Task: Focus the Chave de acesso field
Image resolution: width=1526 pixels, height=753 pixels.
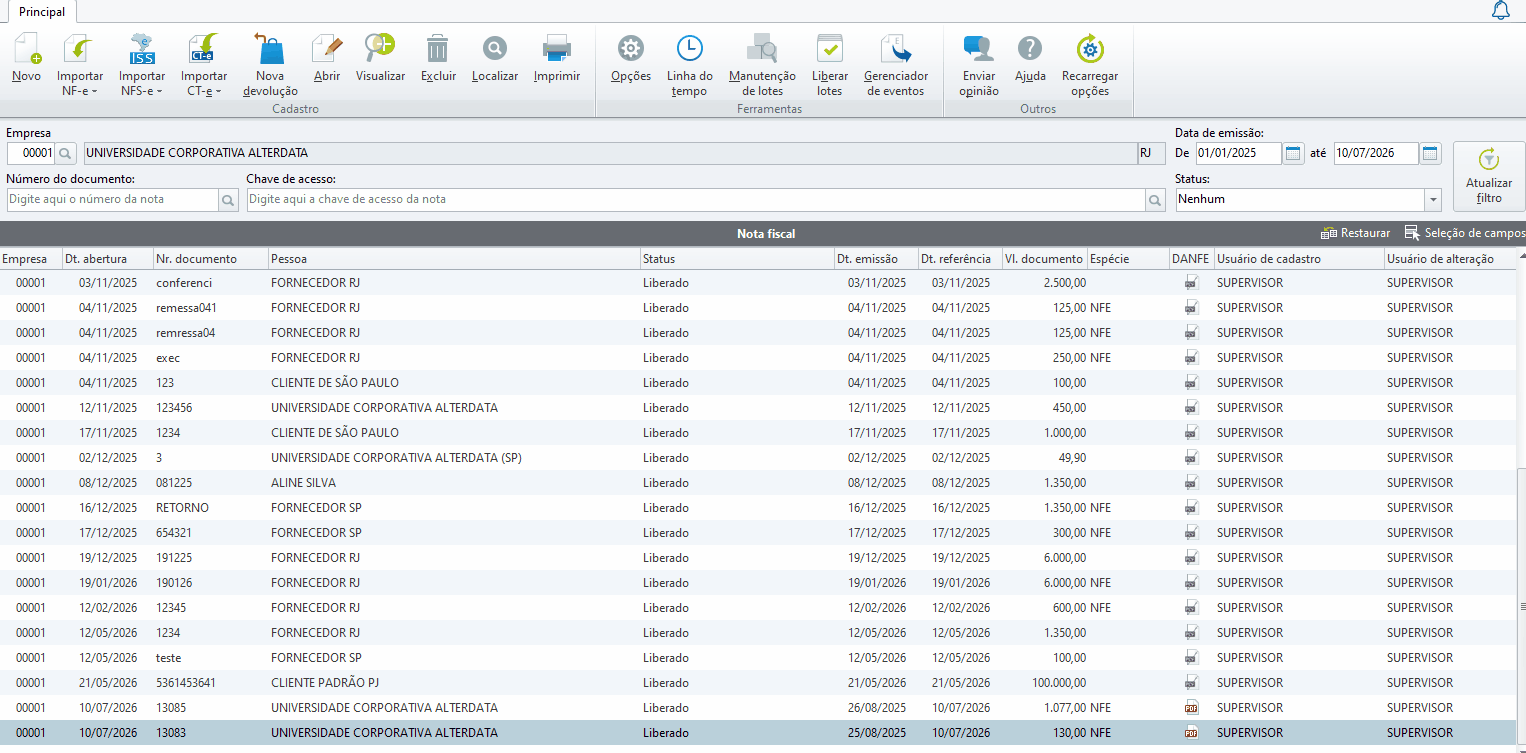Action: pos(696,200)
